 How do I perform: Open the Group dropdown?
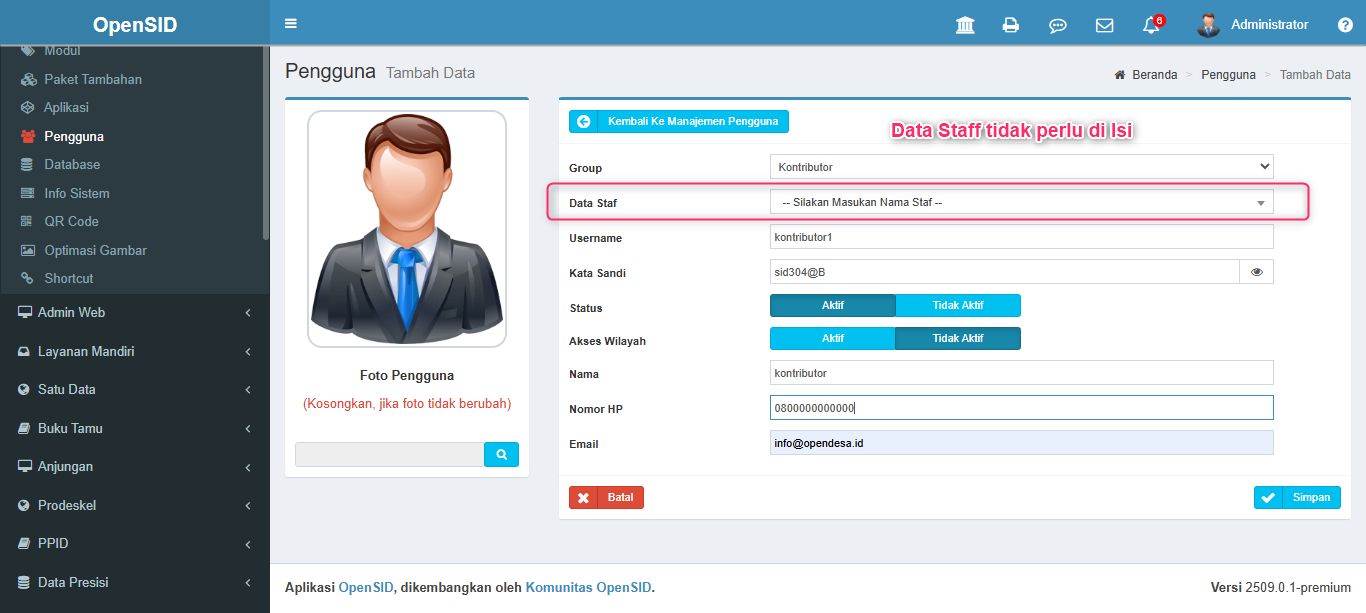[1021, 167]
